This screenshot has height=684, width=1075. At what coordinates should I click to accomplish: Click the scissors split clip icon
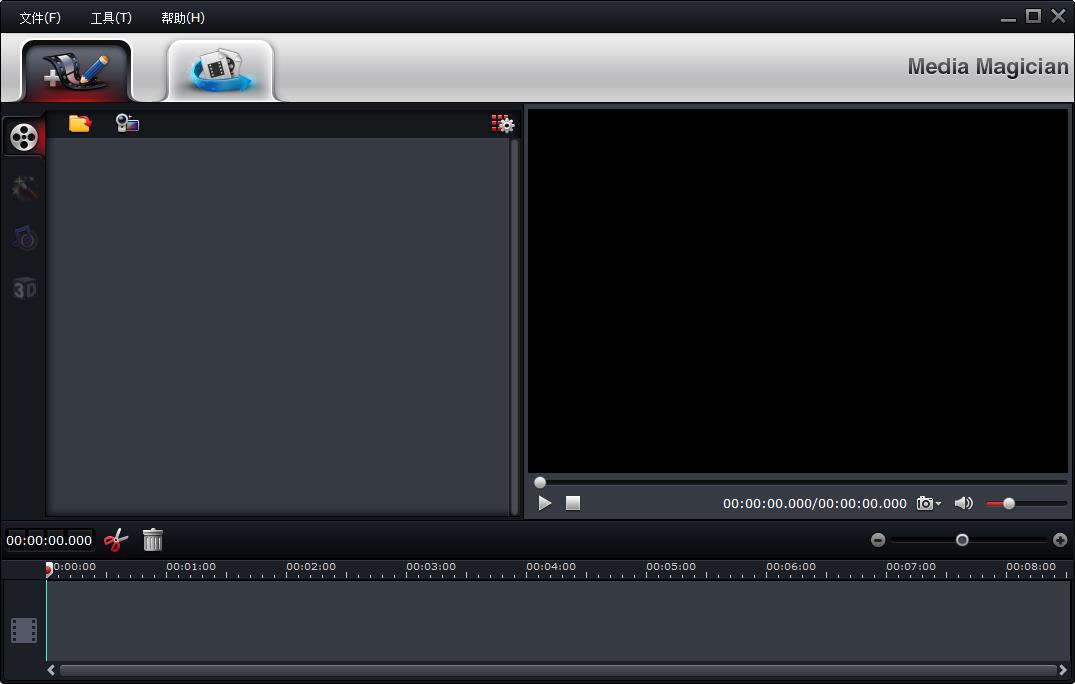(x=116, y=540)
